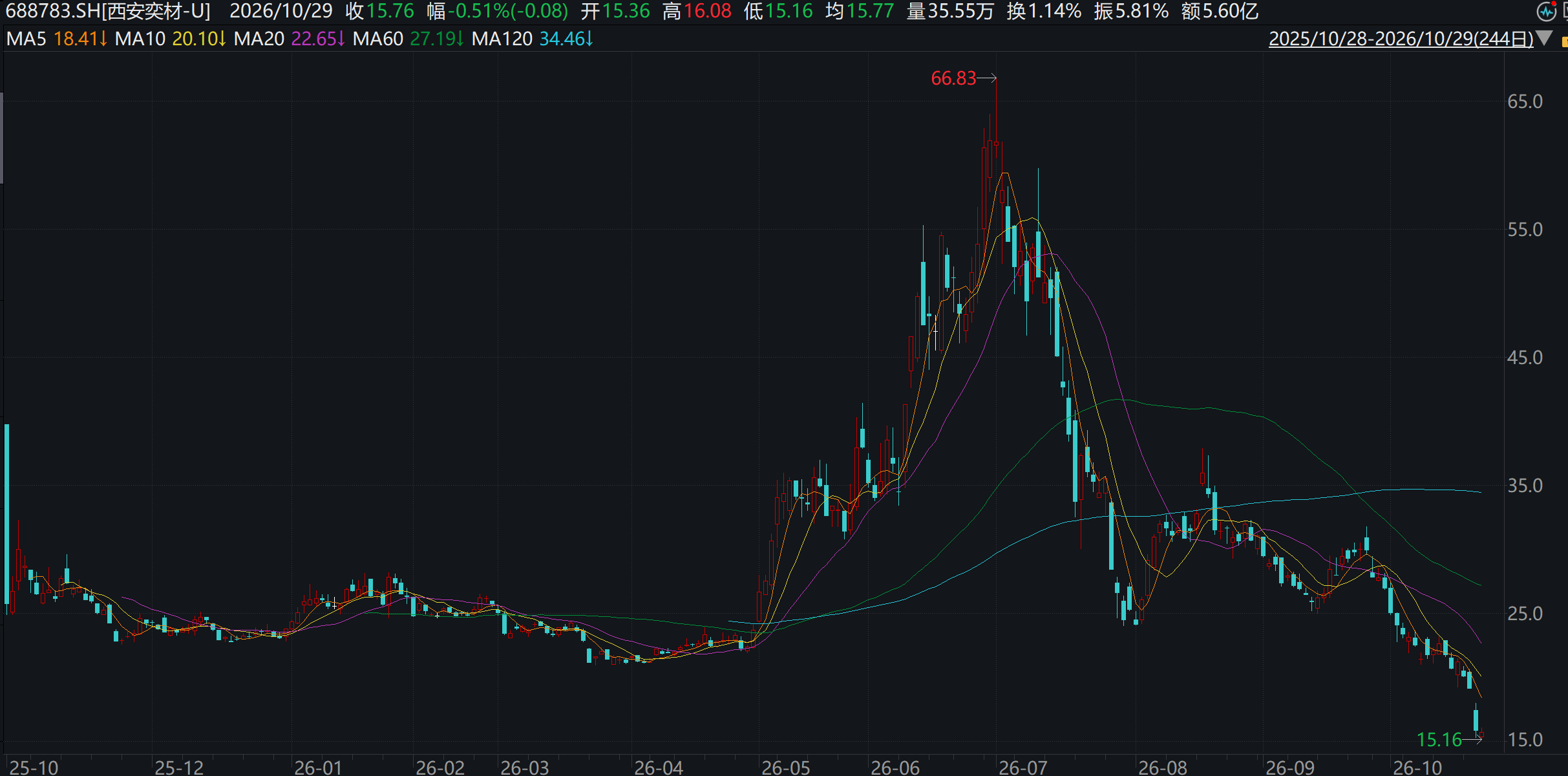Click the 25-12 time axis label
1568x776 pixels.
point(179,767)
